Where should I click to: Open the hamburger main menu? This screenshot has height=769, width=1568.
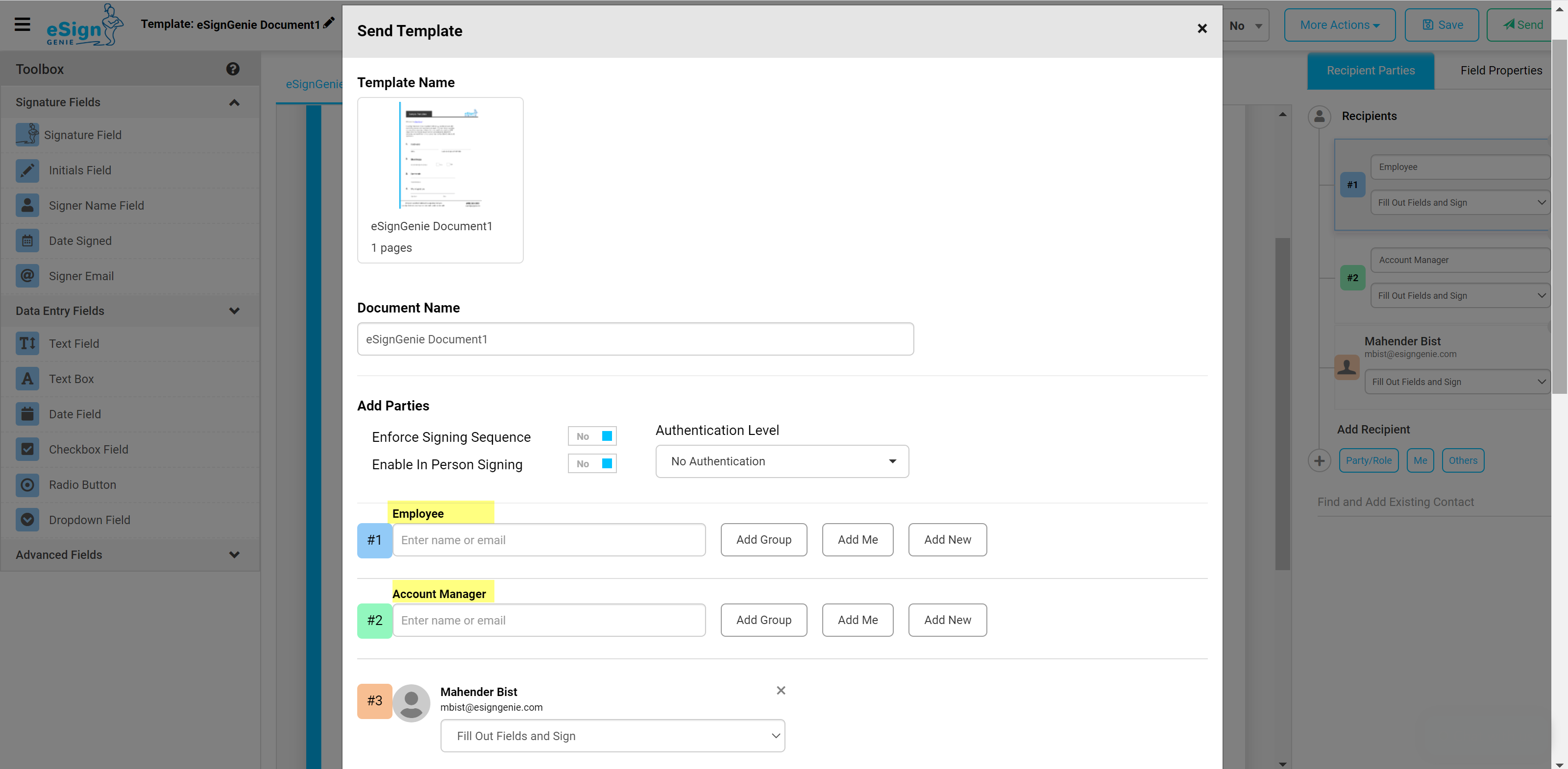point(23,24)
